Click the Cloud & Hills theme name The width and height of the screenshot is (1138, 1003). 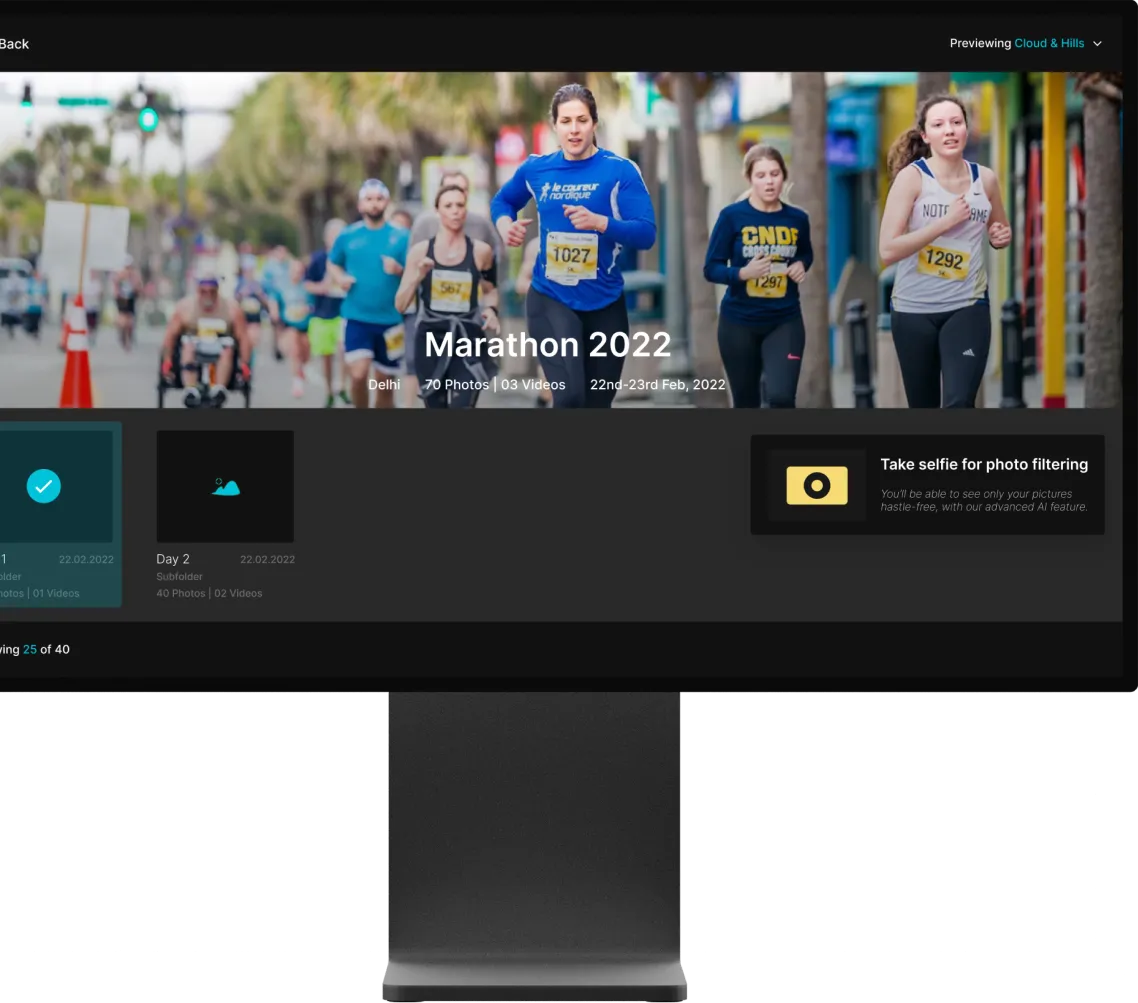click(1049, 44)
